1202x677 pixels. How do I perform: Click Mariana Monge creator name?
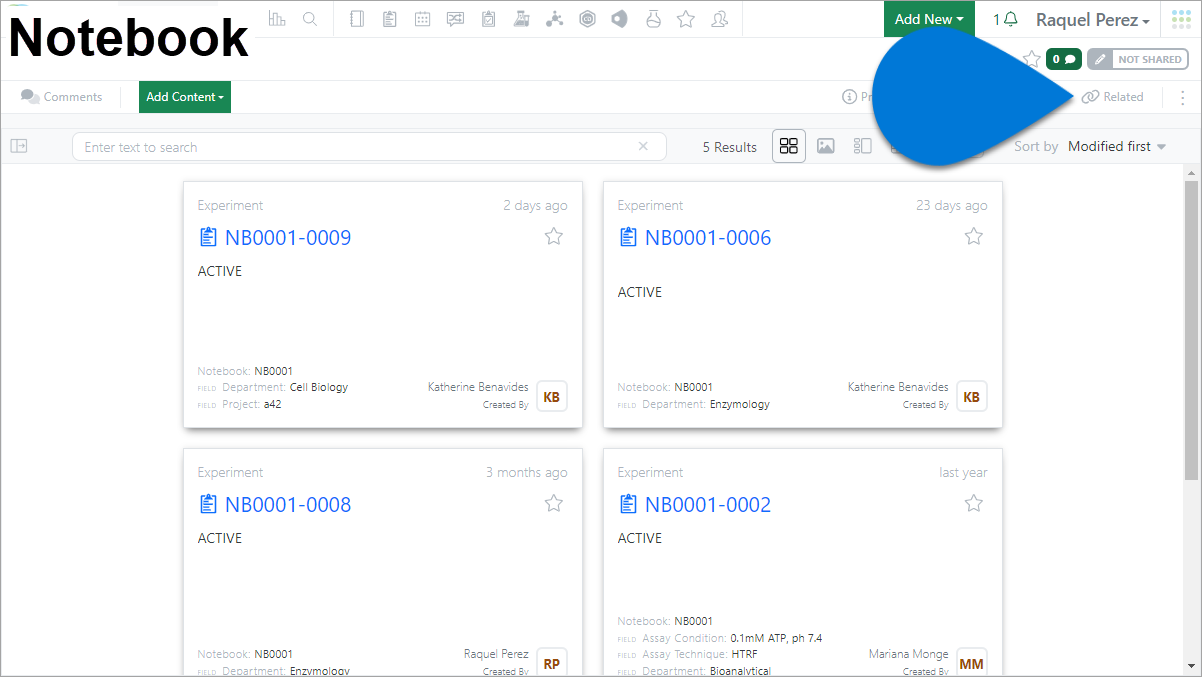[909, 654]
